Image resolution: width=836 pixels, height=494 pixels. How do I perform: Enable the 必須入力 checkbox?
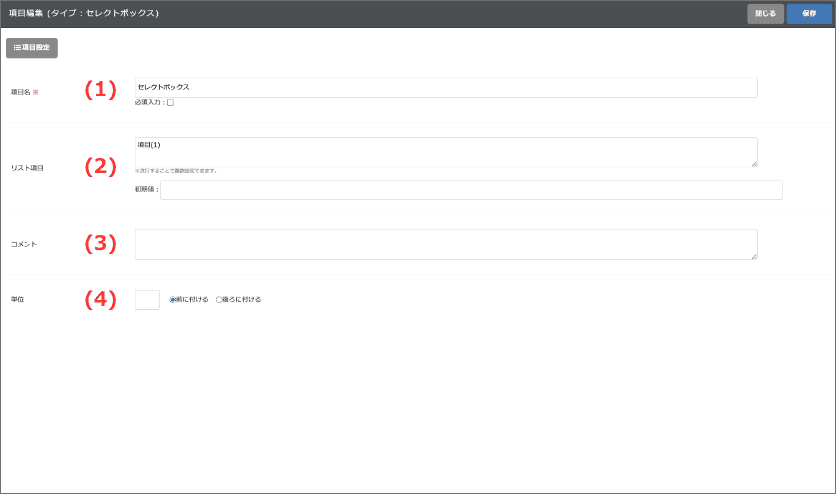[171, 103]
